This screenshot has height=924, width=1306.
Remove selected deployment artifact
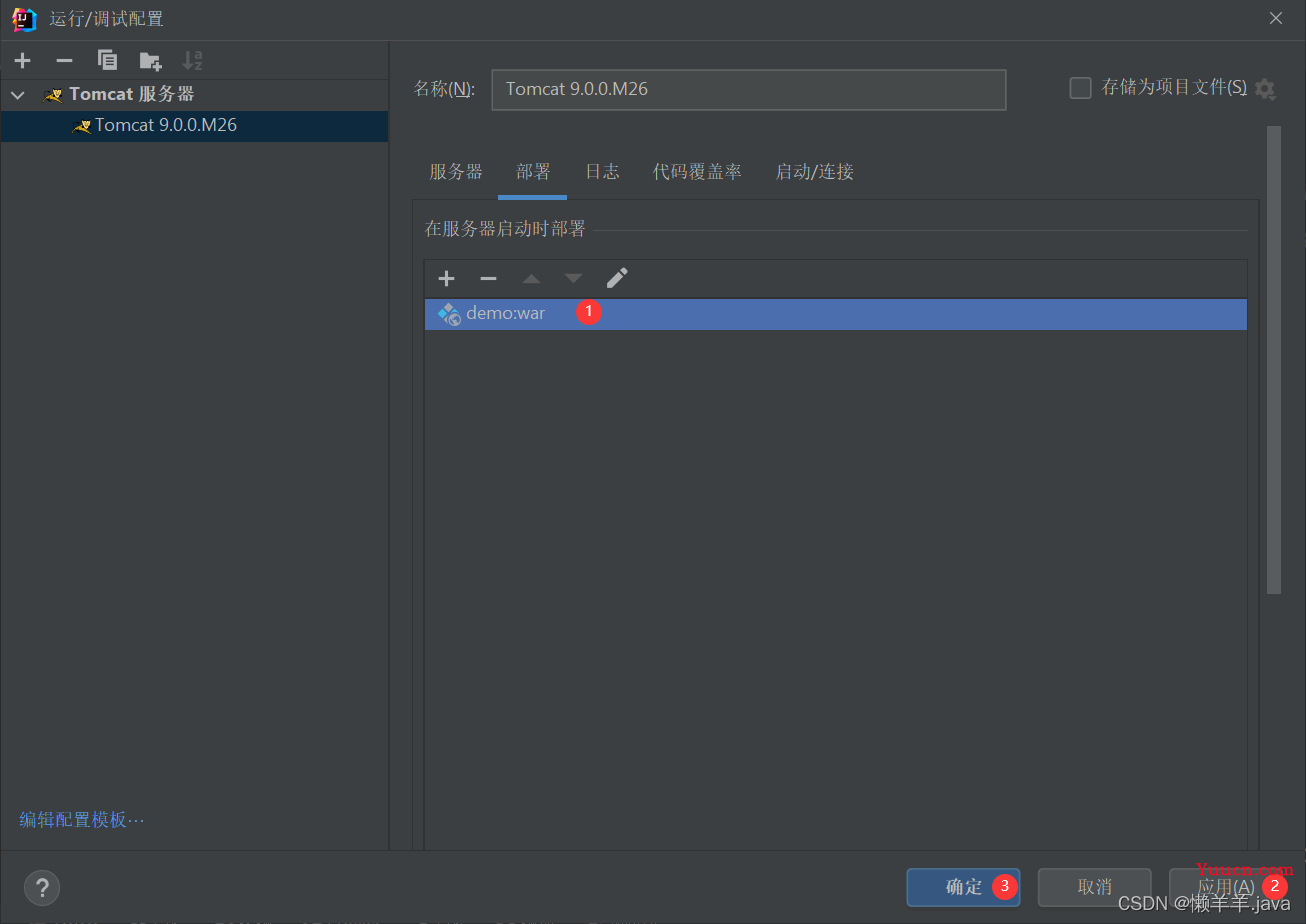click(x=488, y=279)
